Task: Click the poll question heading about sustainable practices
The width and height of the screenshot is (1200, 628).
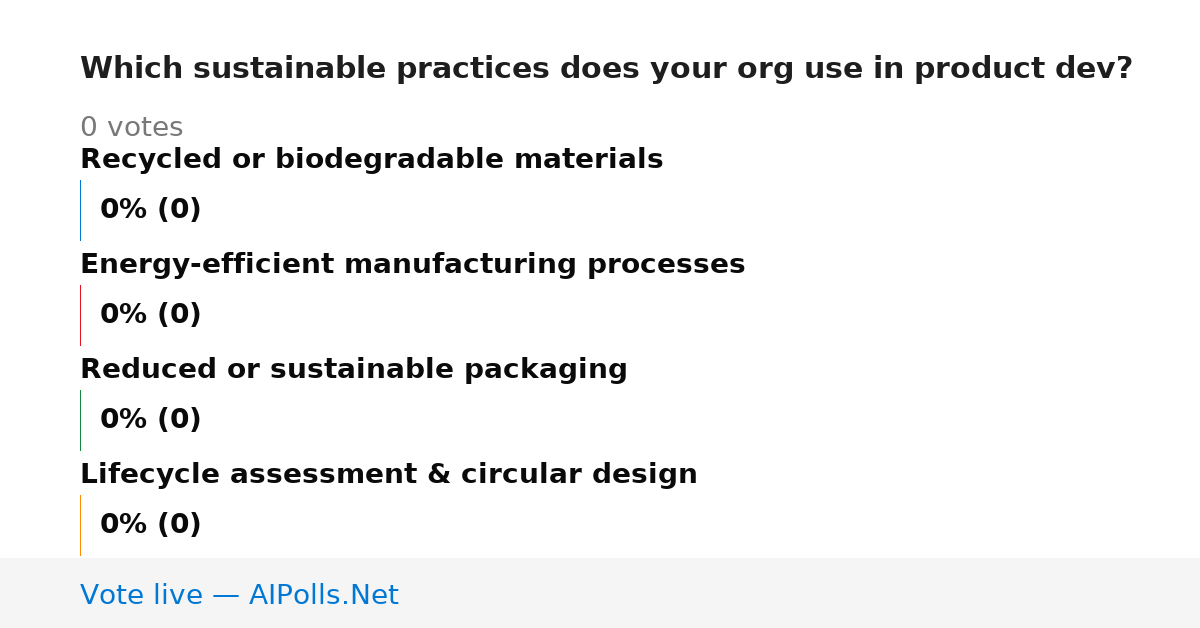Action: click(x=606, y=69)
